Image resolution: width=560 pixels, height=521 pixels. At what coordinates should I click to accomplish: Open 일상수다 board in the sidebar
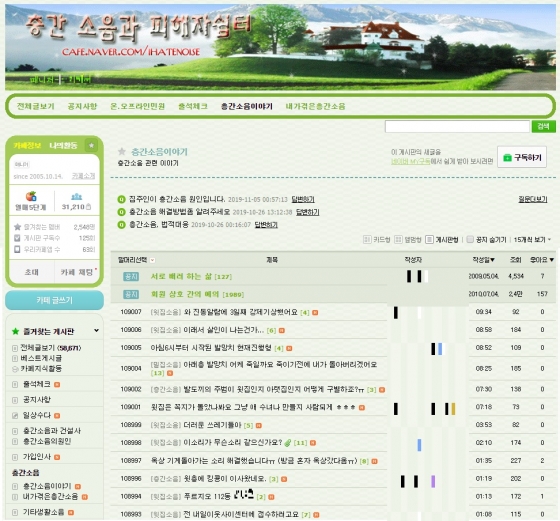coord(36,415)
